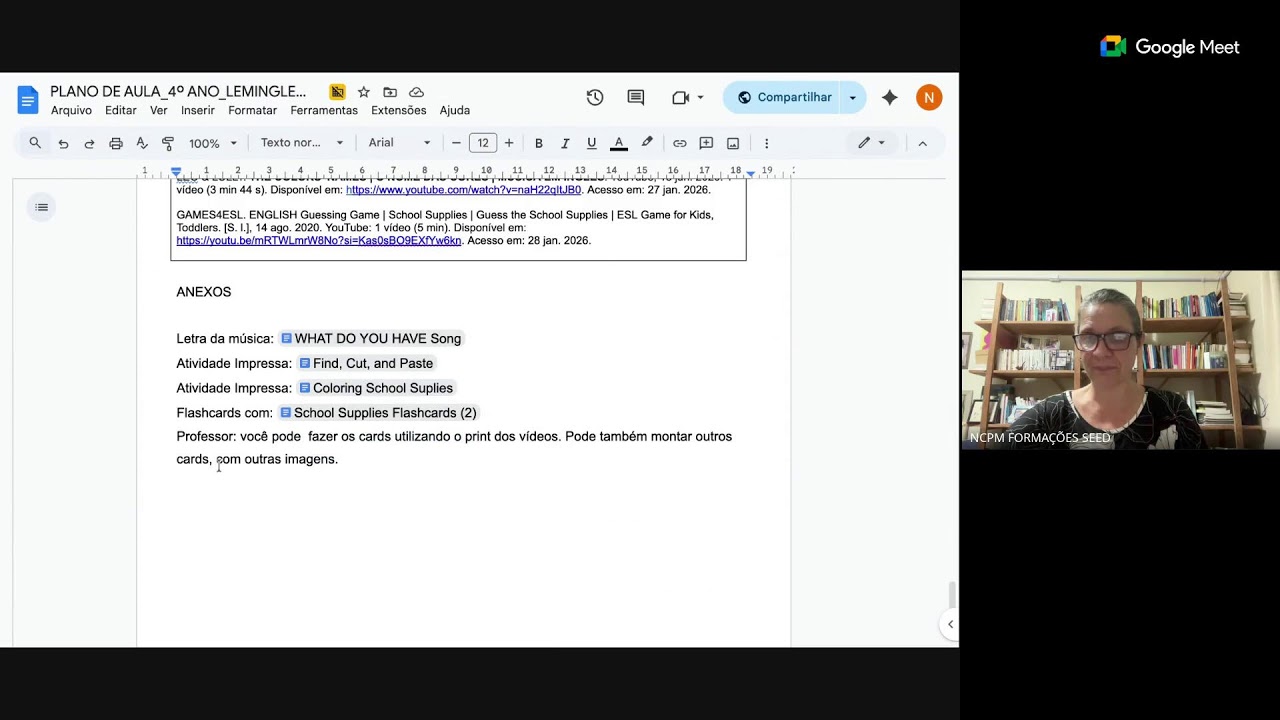The height and width of the screenshot is (720, 1280).
Task: Search the menus magnifier icon
Action: (x=35, y=143)
